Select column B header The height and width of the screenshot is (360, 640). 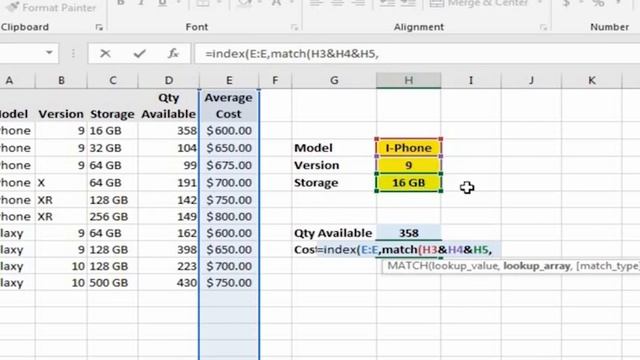tap(61, 80)
